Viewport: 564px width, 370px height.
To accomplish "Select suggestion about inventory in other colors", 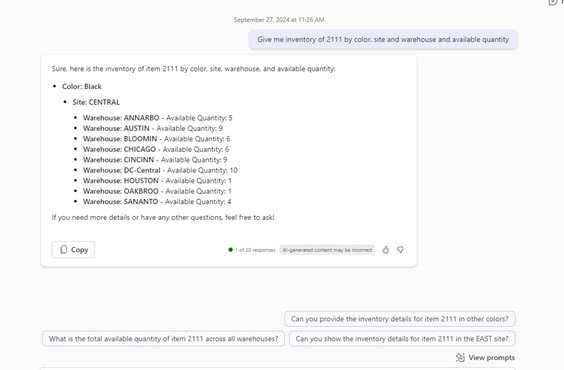I will coord(400,319).
